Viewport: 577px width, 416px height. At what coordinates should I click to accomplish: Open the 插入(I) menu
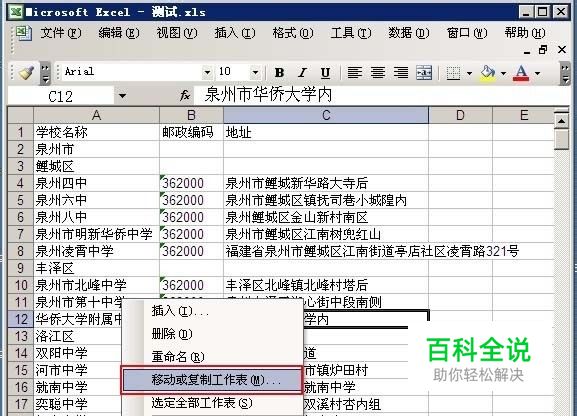[235, 33]
